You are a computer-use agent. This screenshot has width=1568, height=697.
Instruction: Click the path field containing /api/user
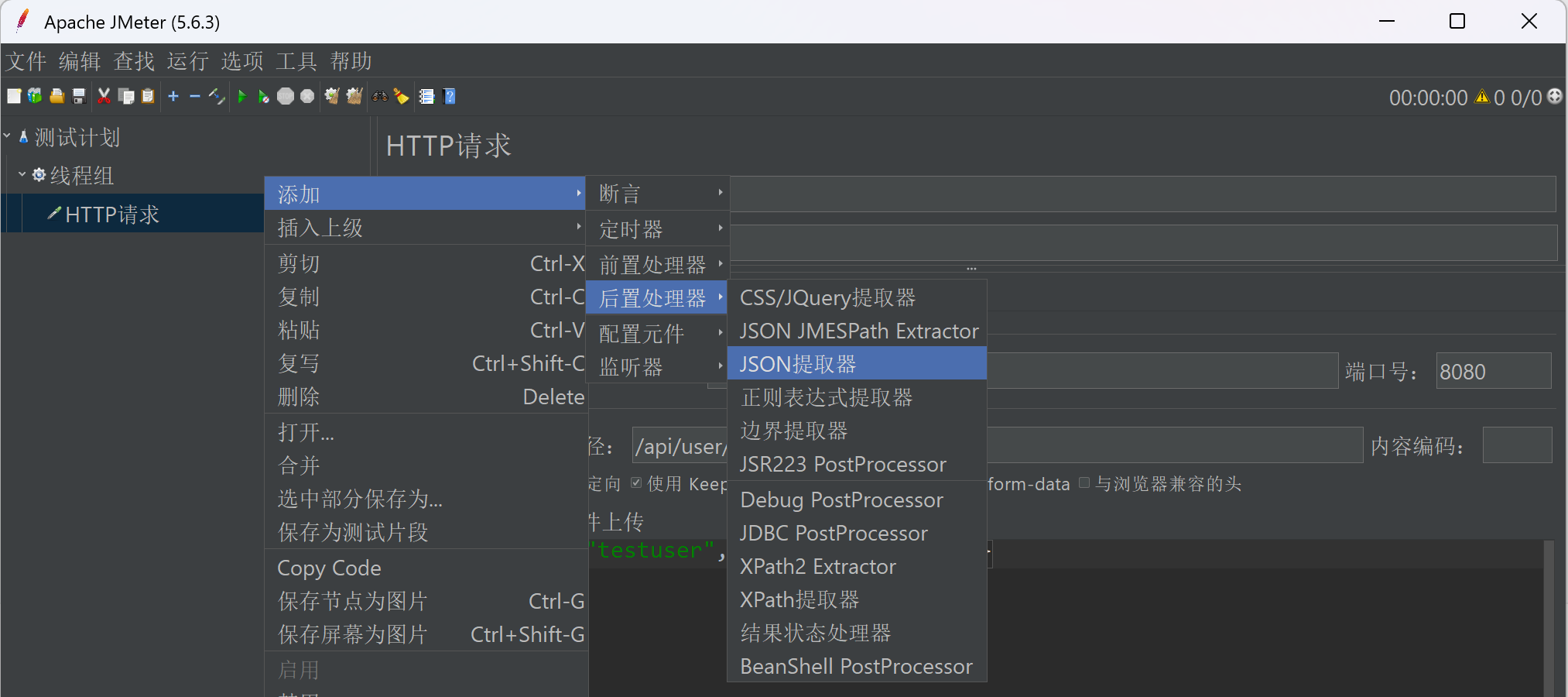[998, 445]
